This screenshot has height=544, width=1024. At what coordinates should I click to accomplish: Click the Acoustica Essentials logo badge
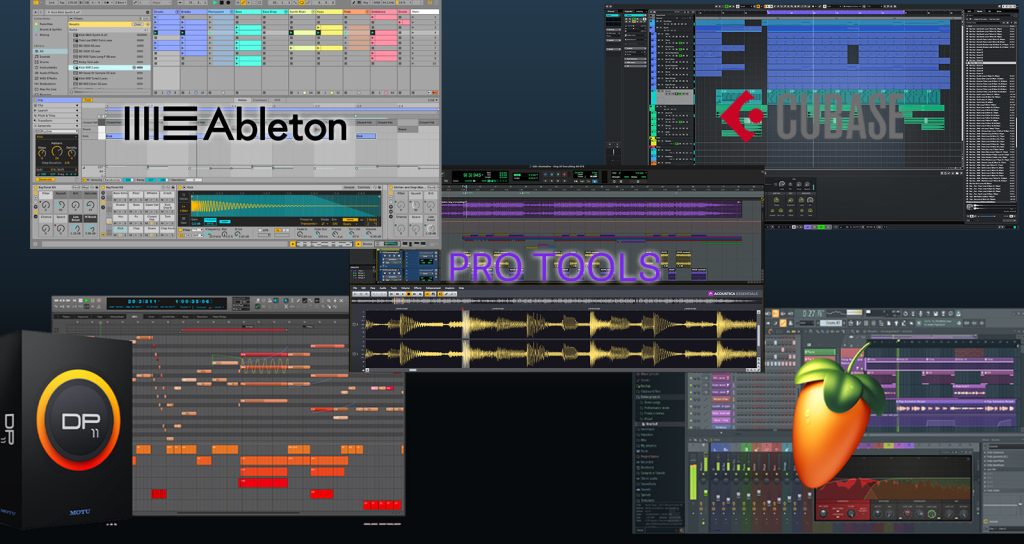(733, 293)
